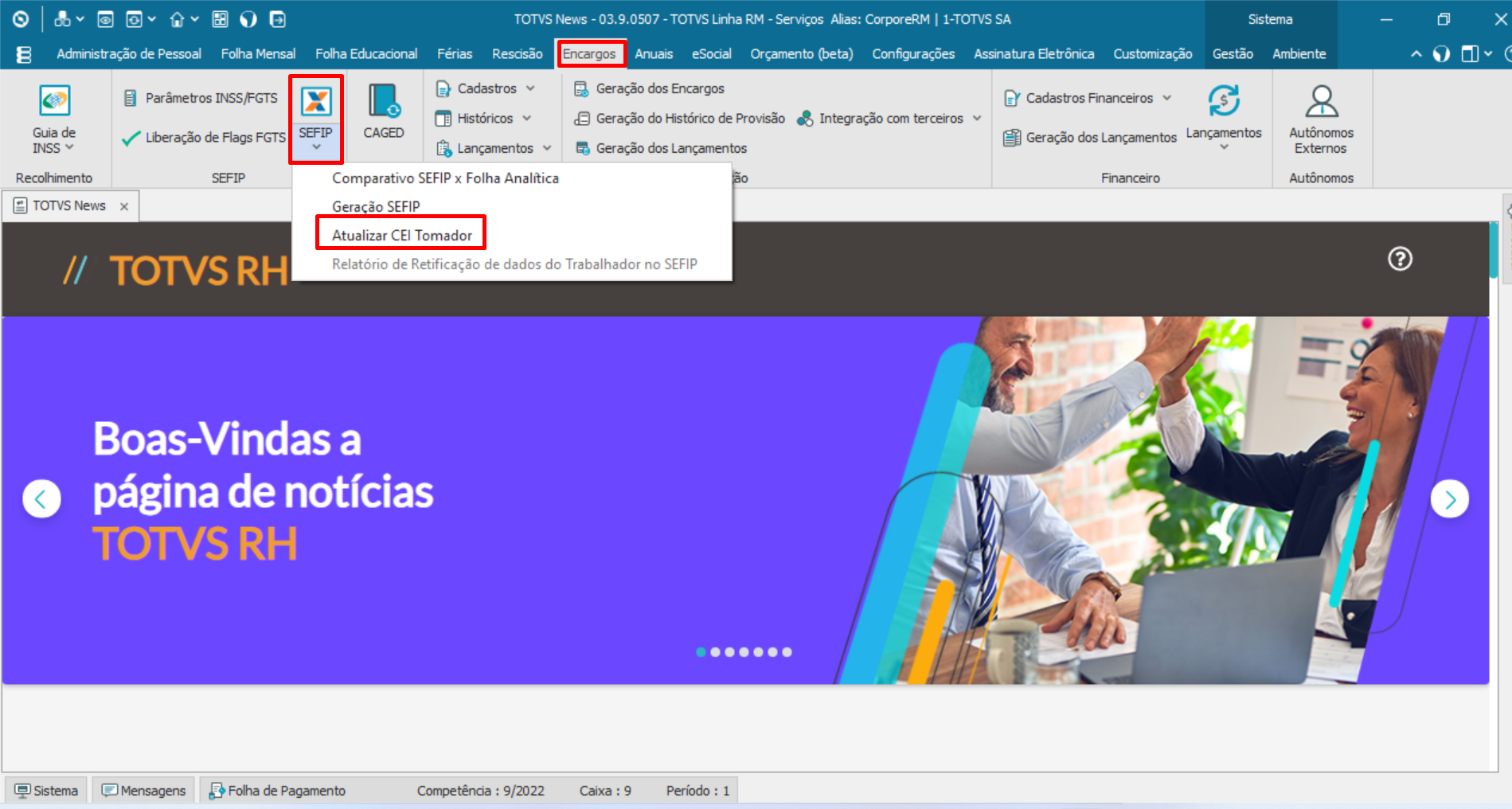This screenshot has width=1512, height=809.
Task: Open the Customização ribbon tab
Action: (1152, 54)
